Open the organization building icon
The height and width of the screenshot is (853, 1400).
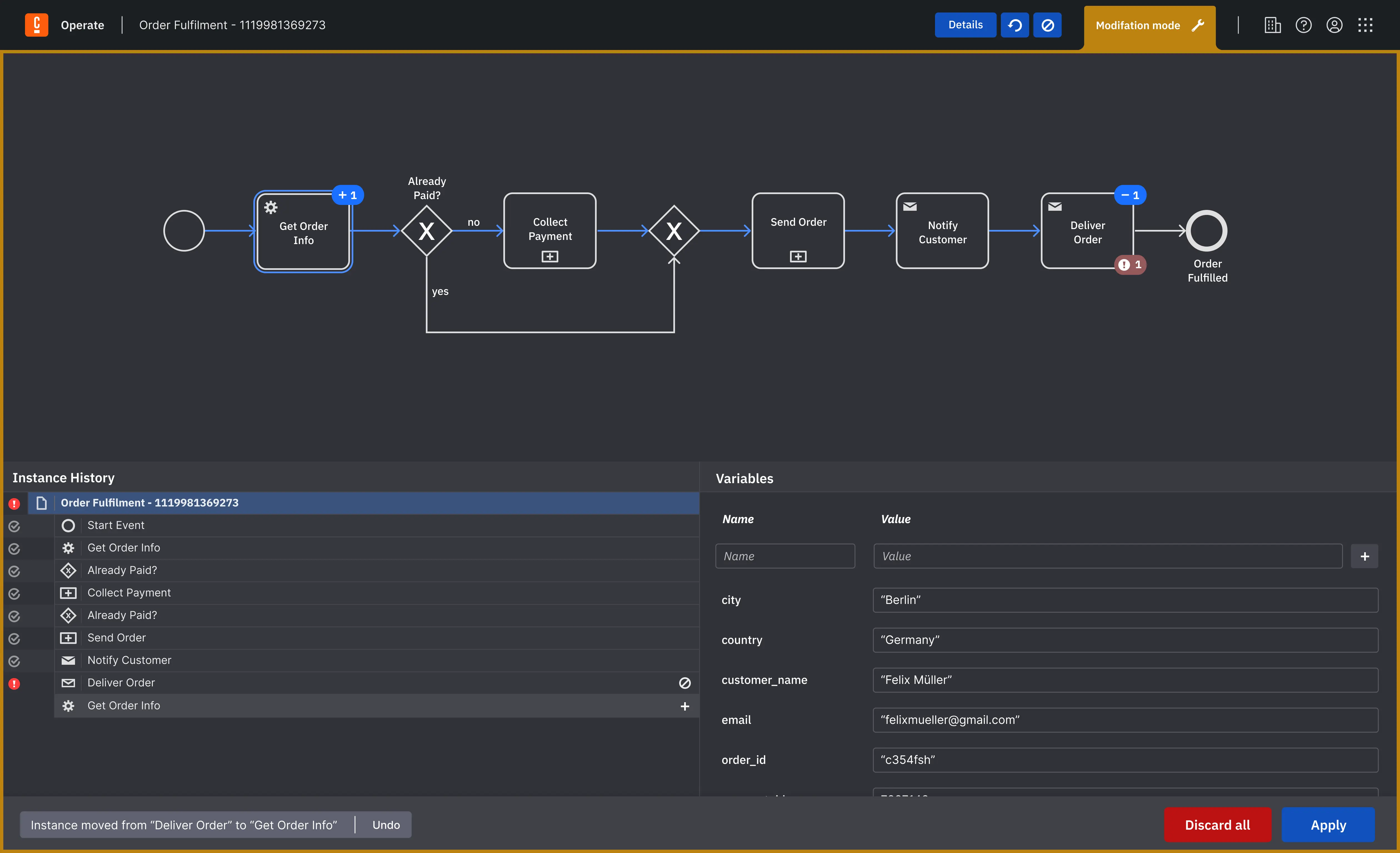(x=1272, y=25)
